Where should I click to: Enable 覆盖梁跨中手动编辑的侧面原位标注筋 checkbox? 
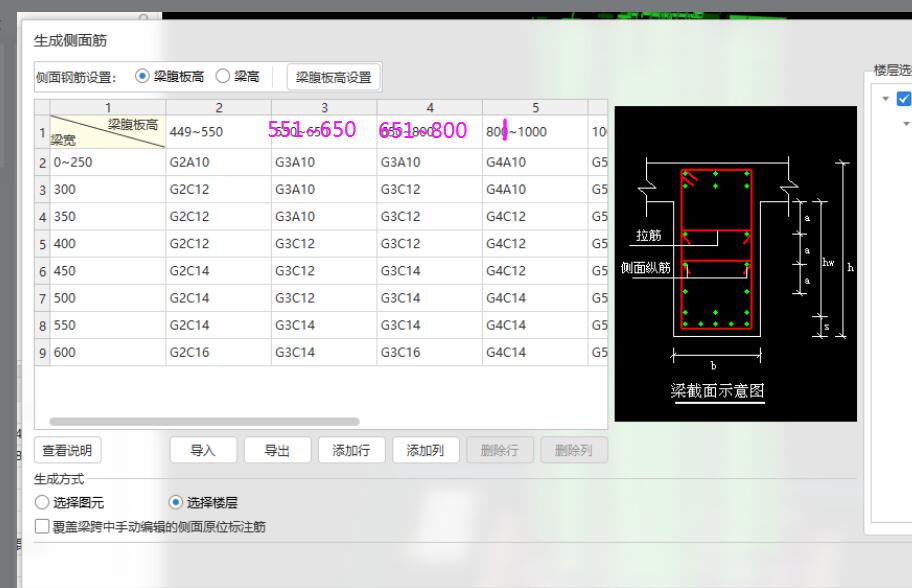coord(42,526)
